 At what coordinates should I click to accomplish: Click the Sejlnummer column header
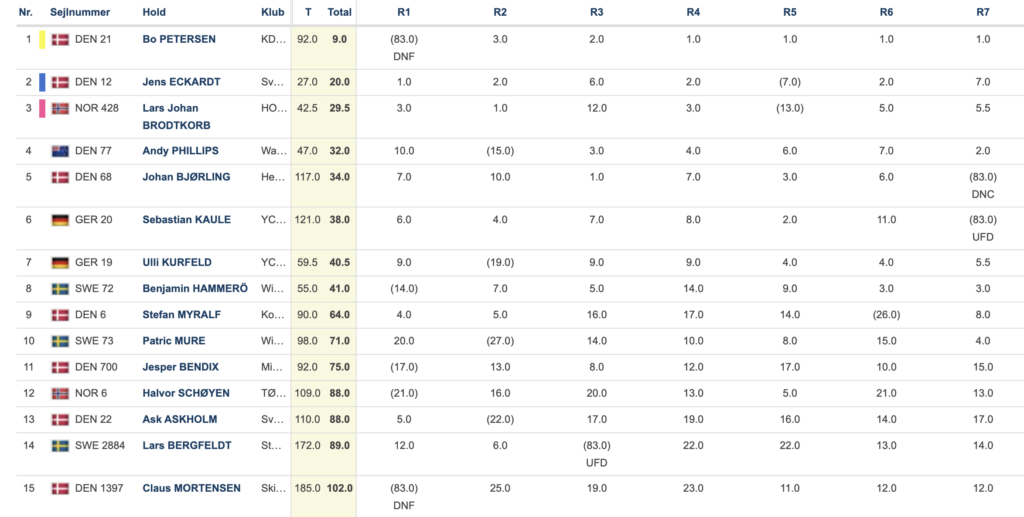[80, 12]
